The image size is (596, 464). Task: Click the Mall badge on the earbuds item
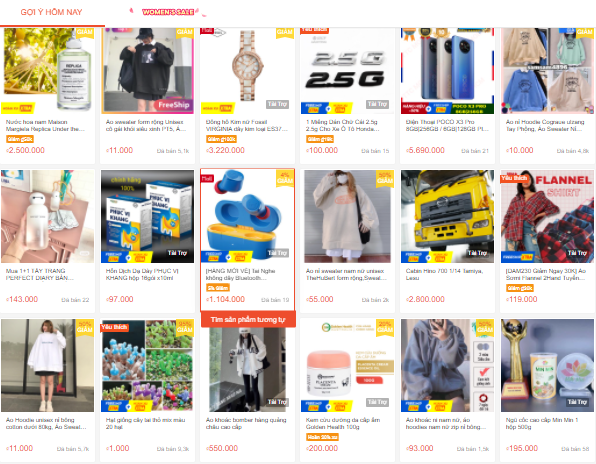click(x=207, y=178)
